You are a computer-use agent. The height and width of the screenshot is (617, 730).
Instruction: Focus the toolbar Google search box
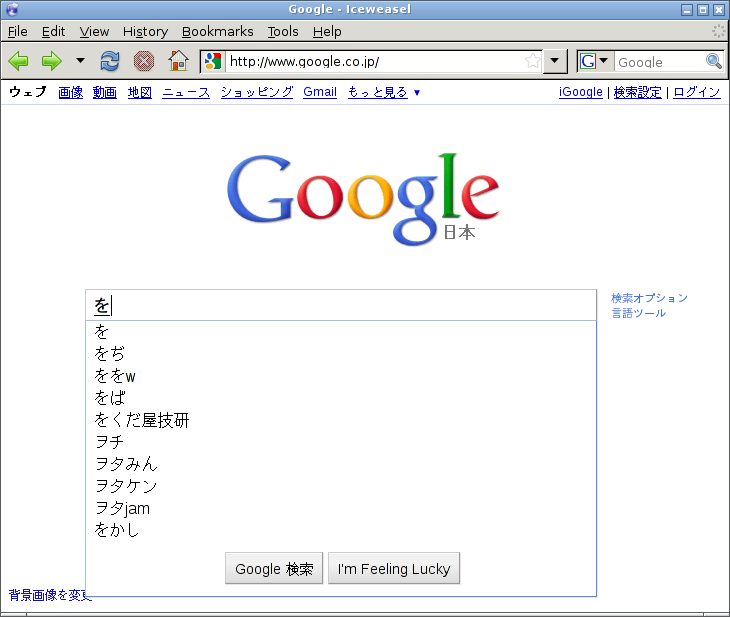(x=660, y=61)
